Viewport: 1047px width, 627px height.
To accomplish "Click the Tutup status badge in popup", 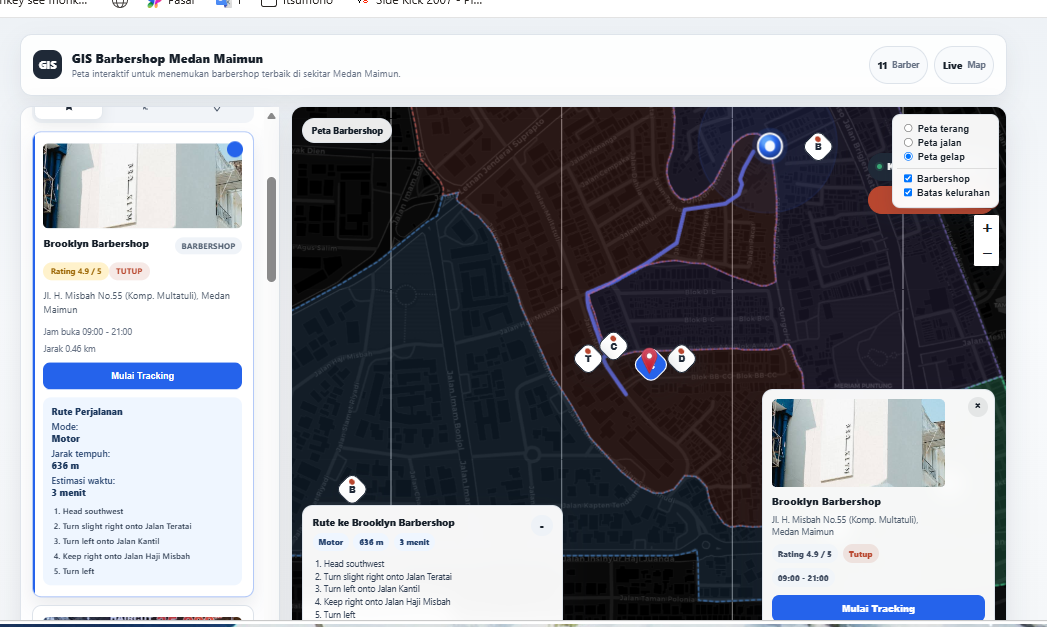I will click(861, 554).
